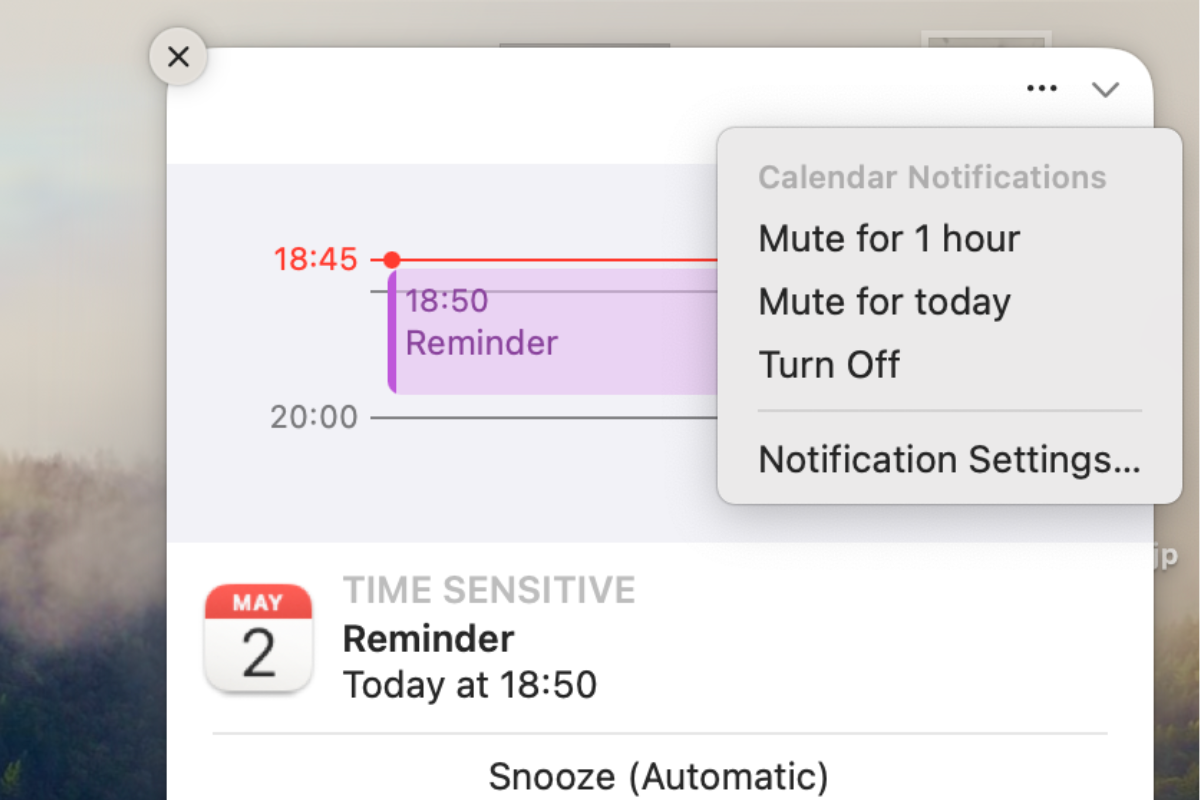Open the ellipsis more options menu

1042,89
